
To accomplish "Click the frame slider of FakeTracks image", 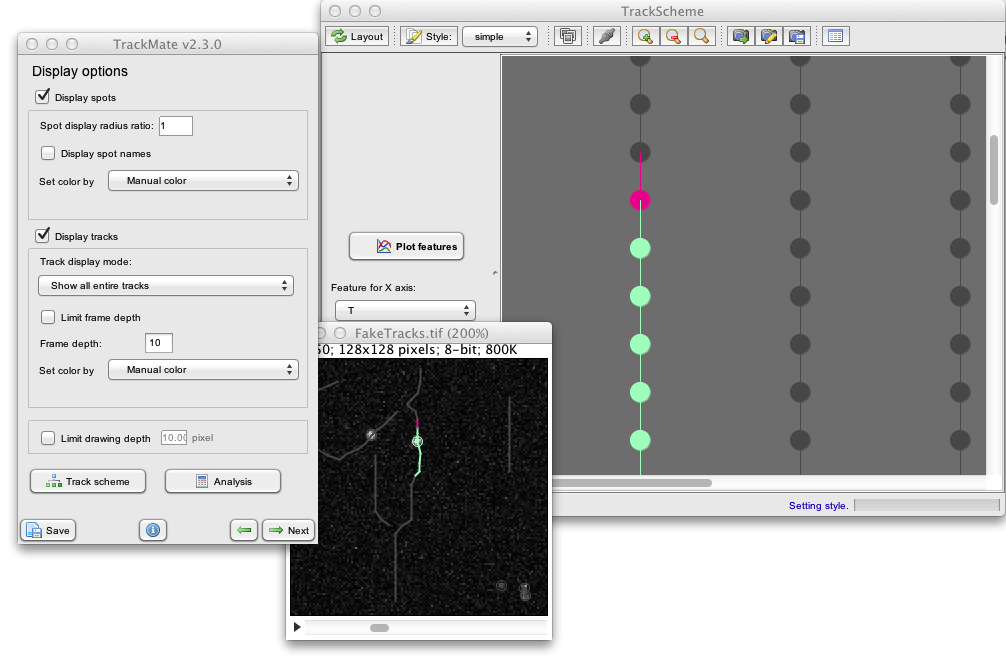I will 426,628.
